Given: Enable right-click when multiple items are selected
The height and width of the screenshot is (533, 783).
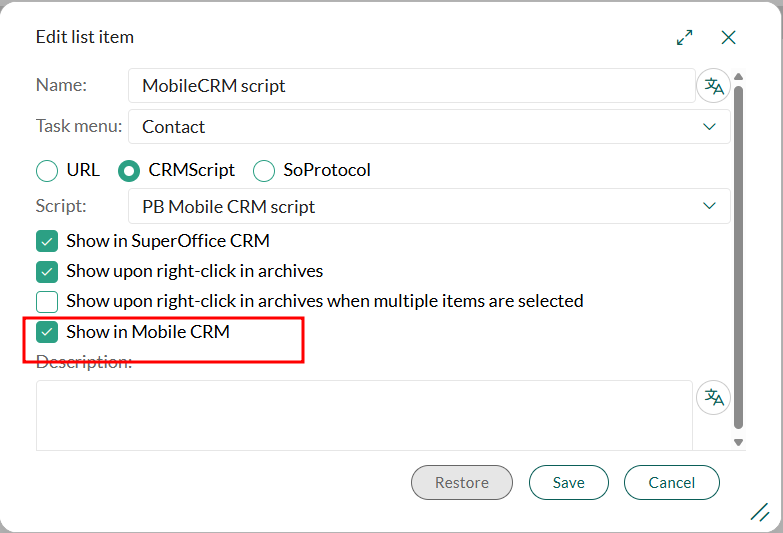Looking at the screenshot, I should click(47, 301).
